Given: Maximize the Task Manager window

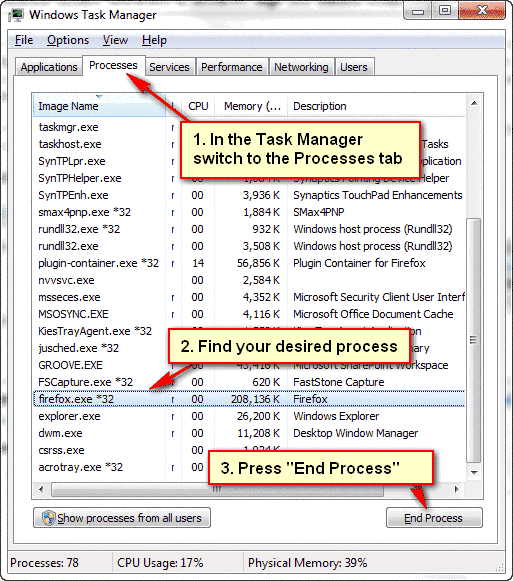Looking at the screenshot, I should click(445, 11).
